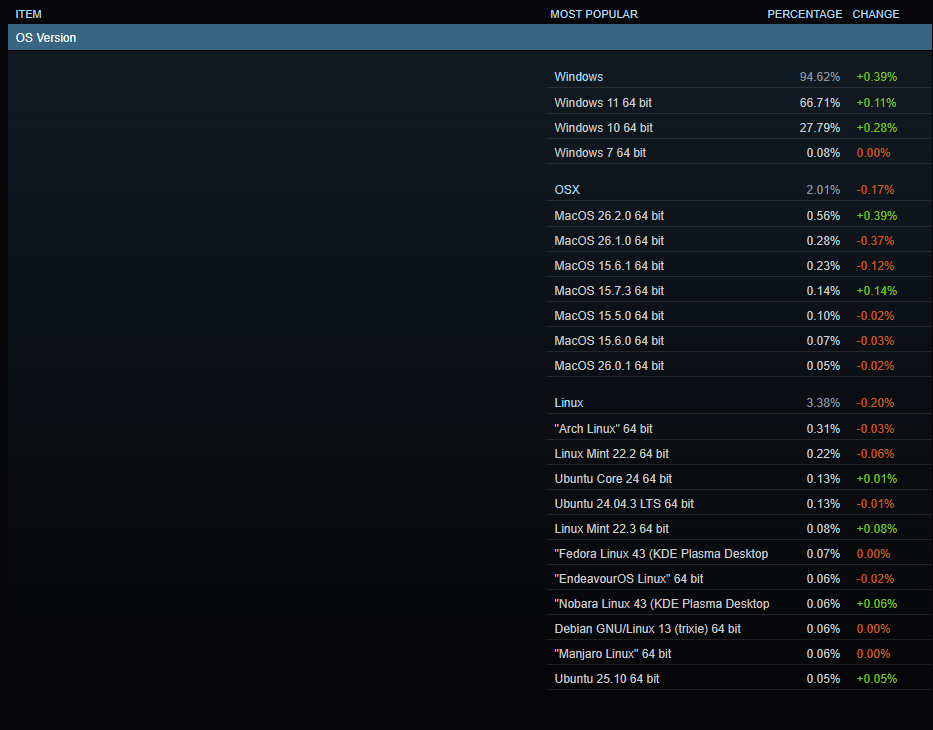Click the ITEM column header
The image size is (933, 730).
click(29, 14)
